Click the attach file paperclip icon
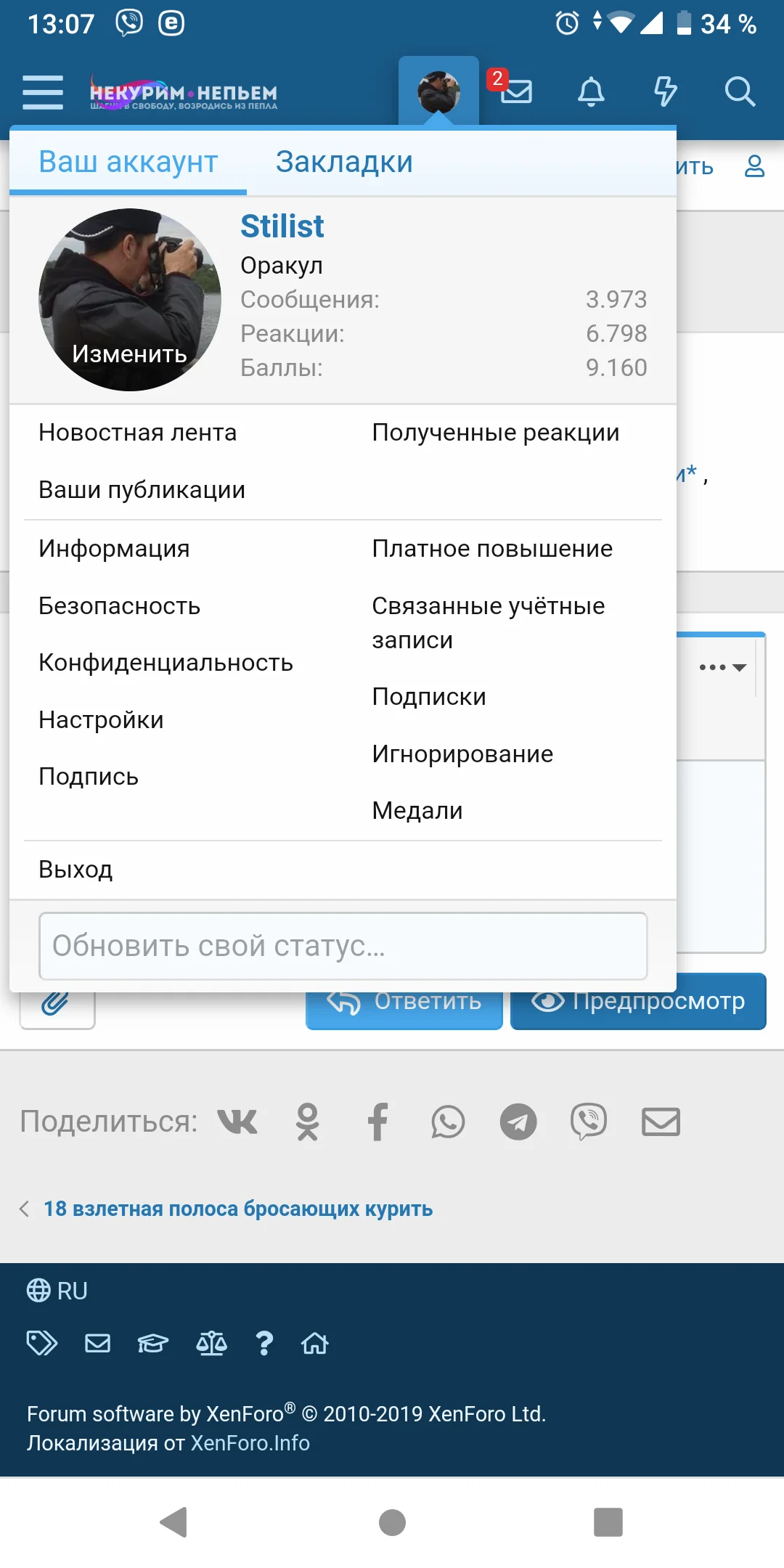Image resolution: width=784 pixels, height=1568 pixels. [57, 1006]
